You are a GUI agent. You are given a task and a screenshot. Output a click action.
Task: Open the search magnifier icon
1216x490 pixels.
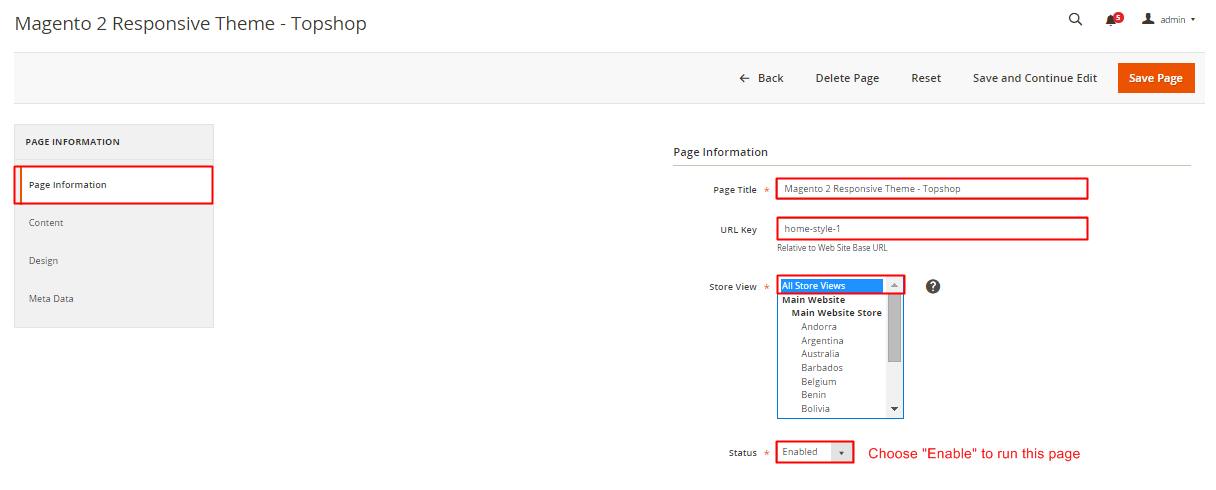click(x=1075, y=19)
